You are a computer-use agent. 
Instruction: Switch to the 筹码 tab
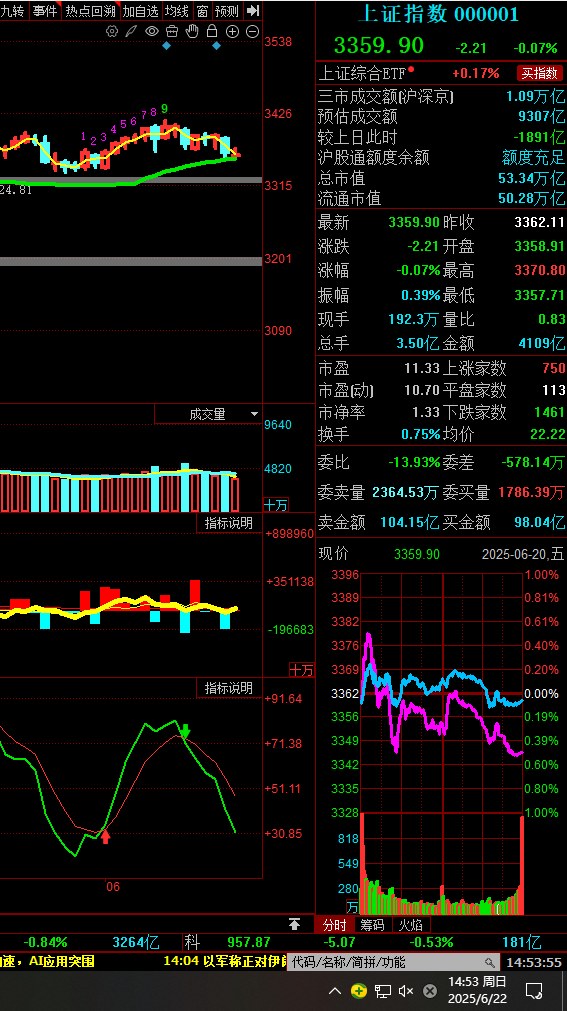coord(372,925)
